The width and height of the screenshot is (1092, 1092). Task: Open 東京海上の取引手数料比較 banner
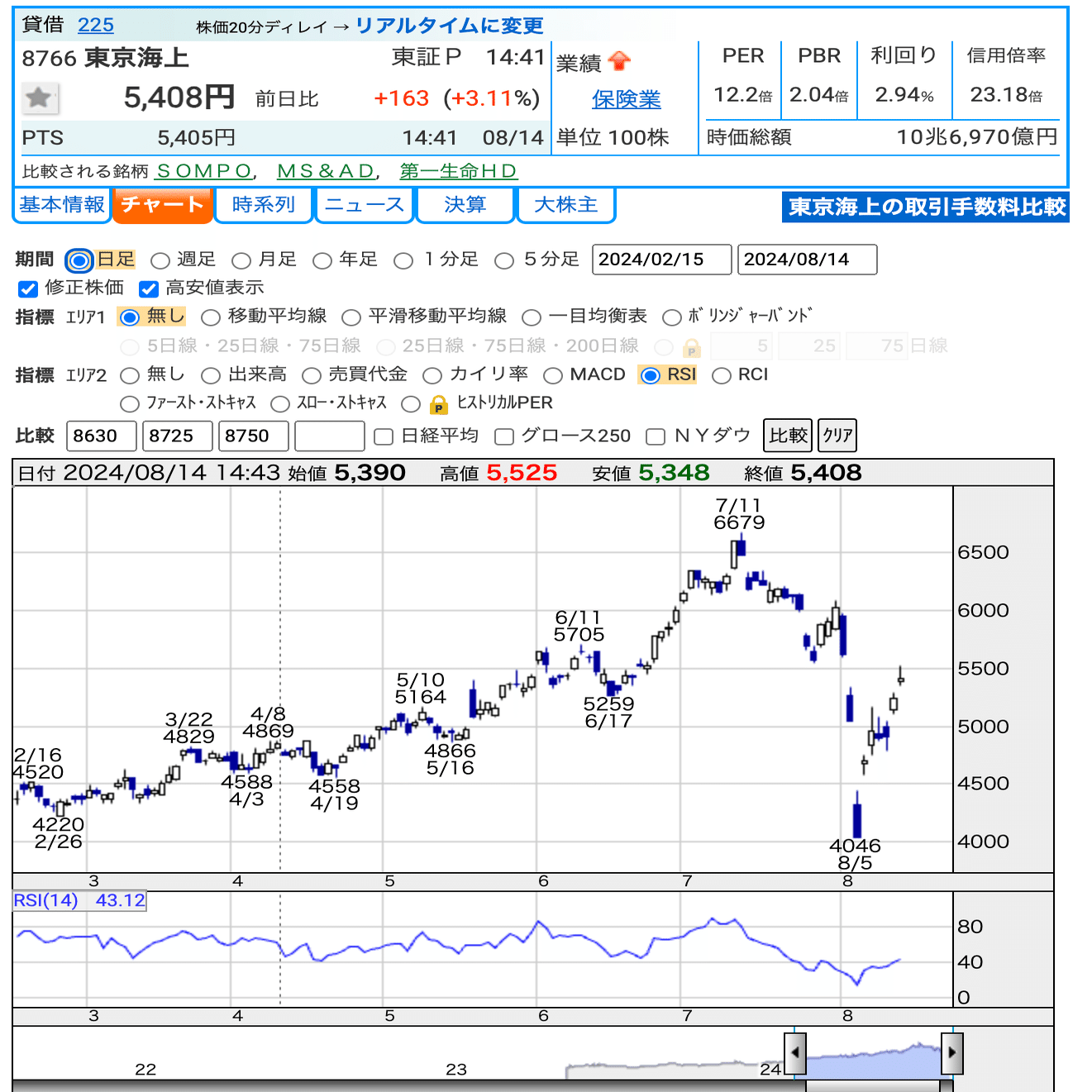click(x=926, y=207)
